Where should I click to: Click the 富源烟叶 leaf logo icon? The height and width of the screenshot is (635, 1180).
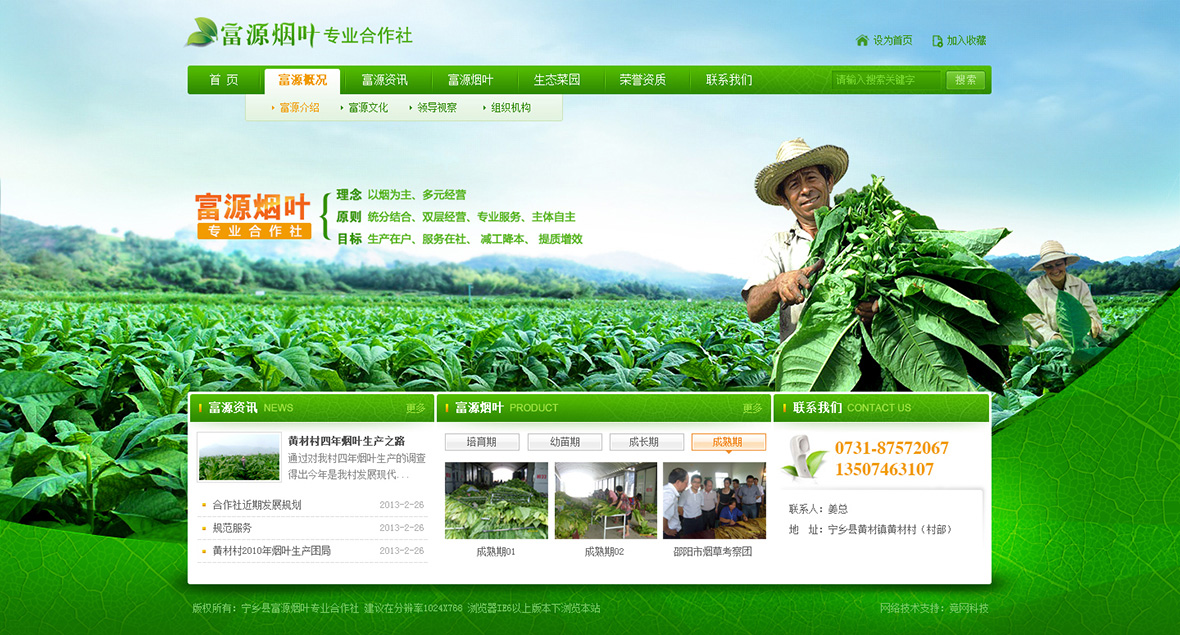201,33
